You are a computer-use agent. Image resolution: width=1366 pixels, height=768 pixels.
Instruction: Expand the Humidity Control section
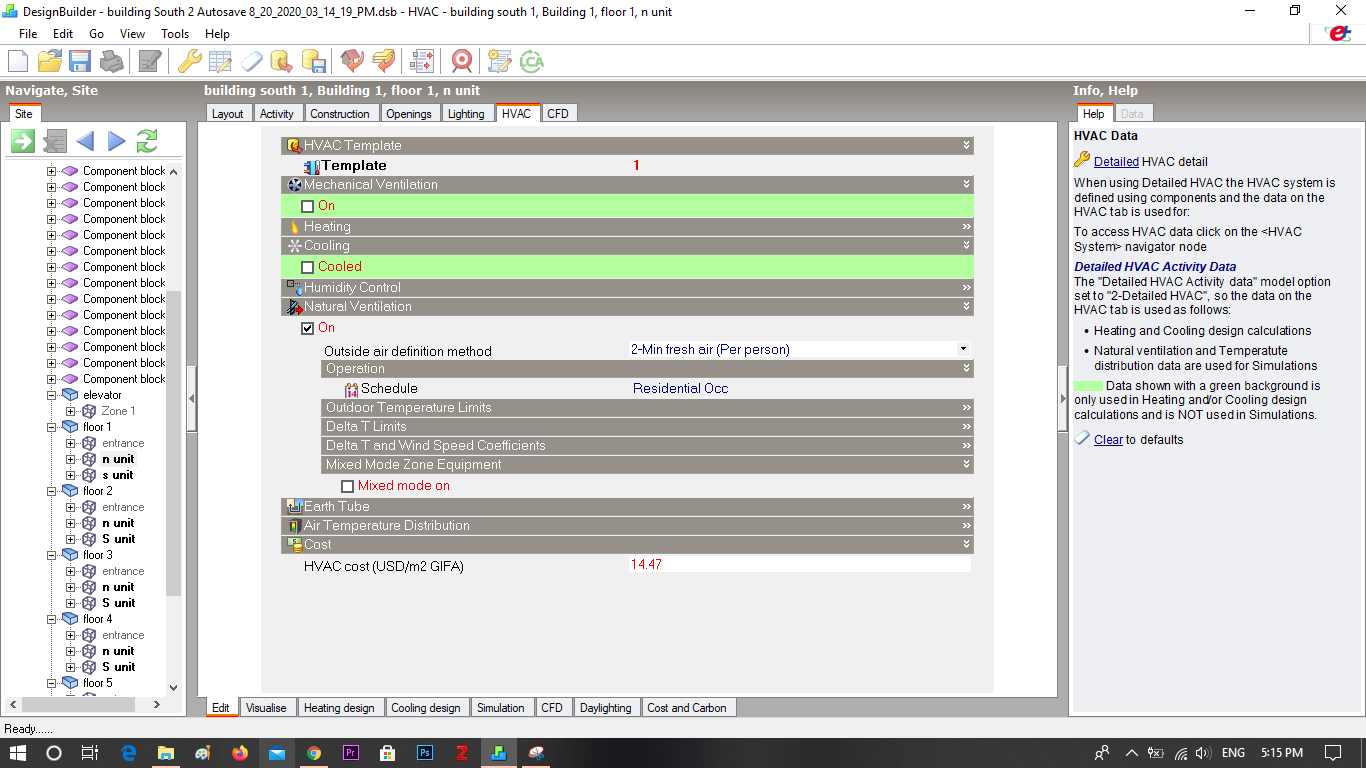(627, 287)
